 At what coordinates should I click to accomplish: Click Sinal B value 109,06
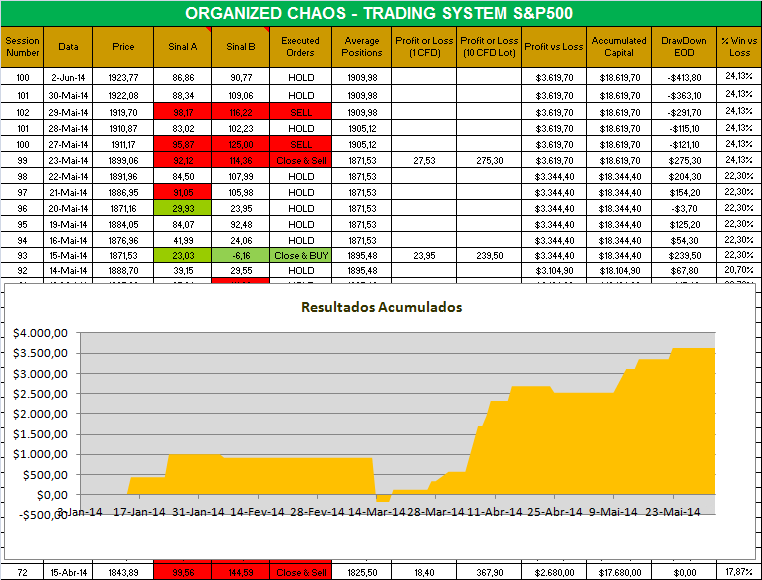coord(241,95)
